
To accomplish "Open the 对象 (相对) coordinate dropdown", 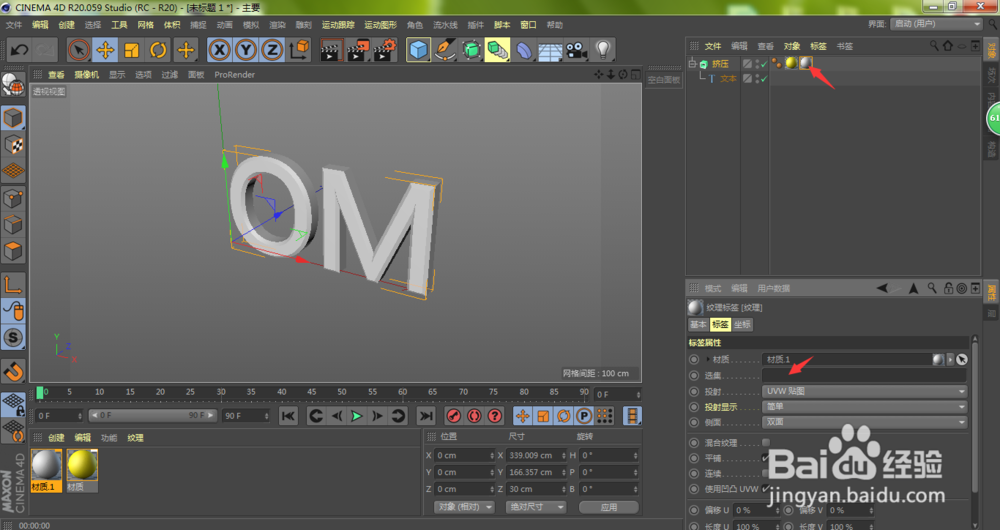I will [x=464, y=507].
